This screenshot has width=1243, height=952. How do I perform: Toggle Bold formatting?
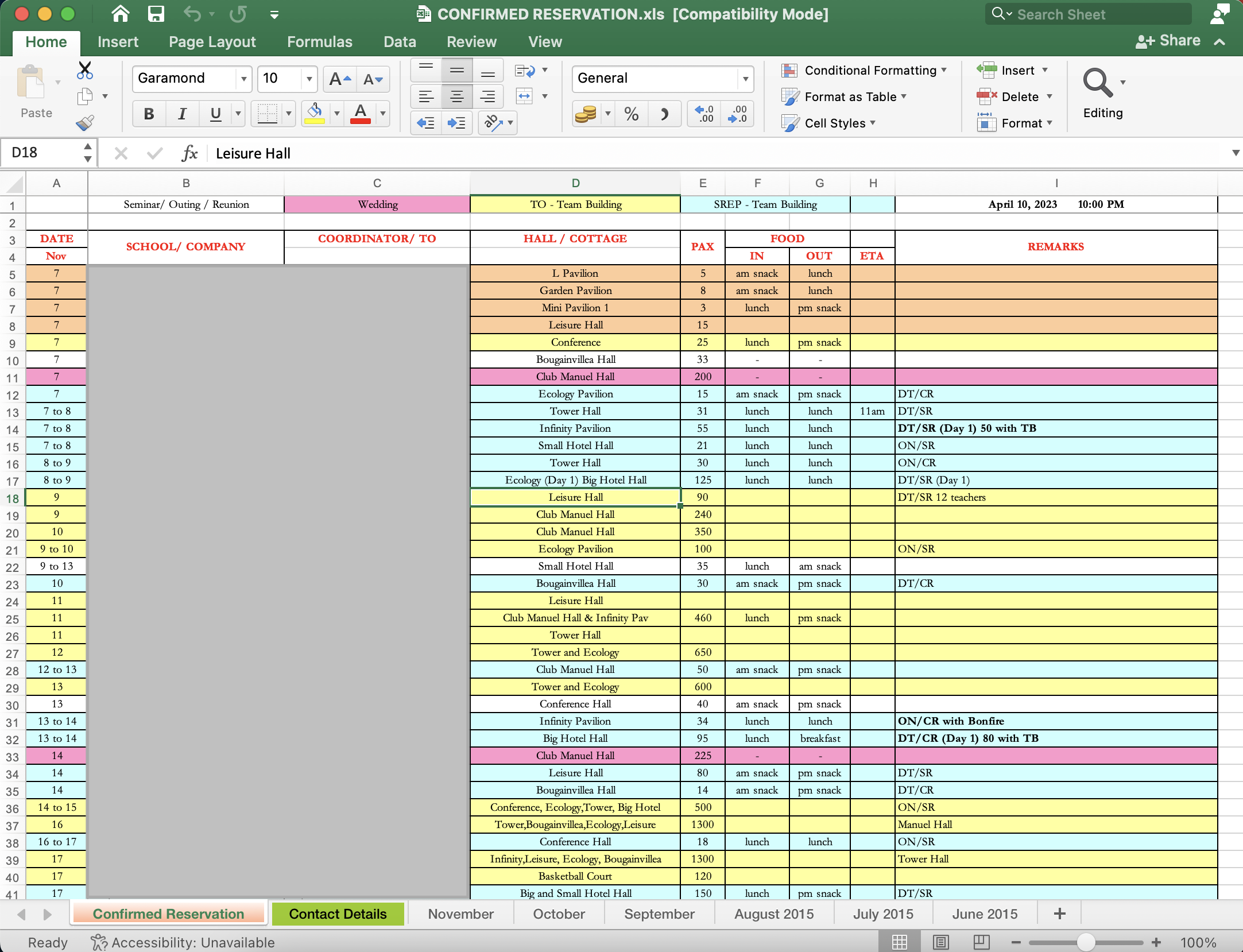pos(149,114)
